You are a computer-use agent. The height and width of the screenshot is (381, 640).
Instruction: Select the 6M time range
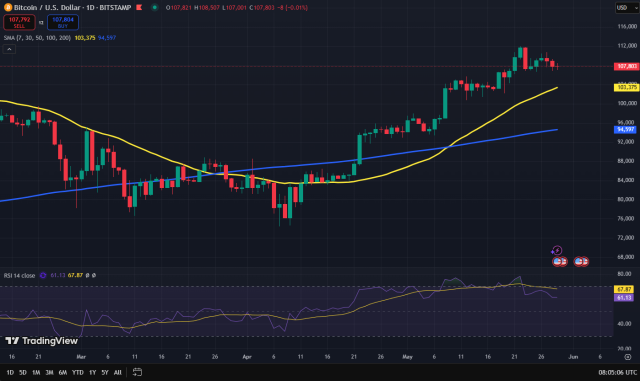pyautogui.click(x=62, y=372)
